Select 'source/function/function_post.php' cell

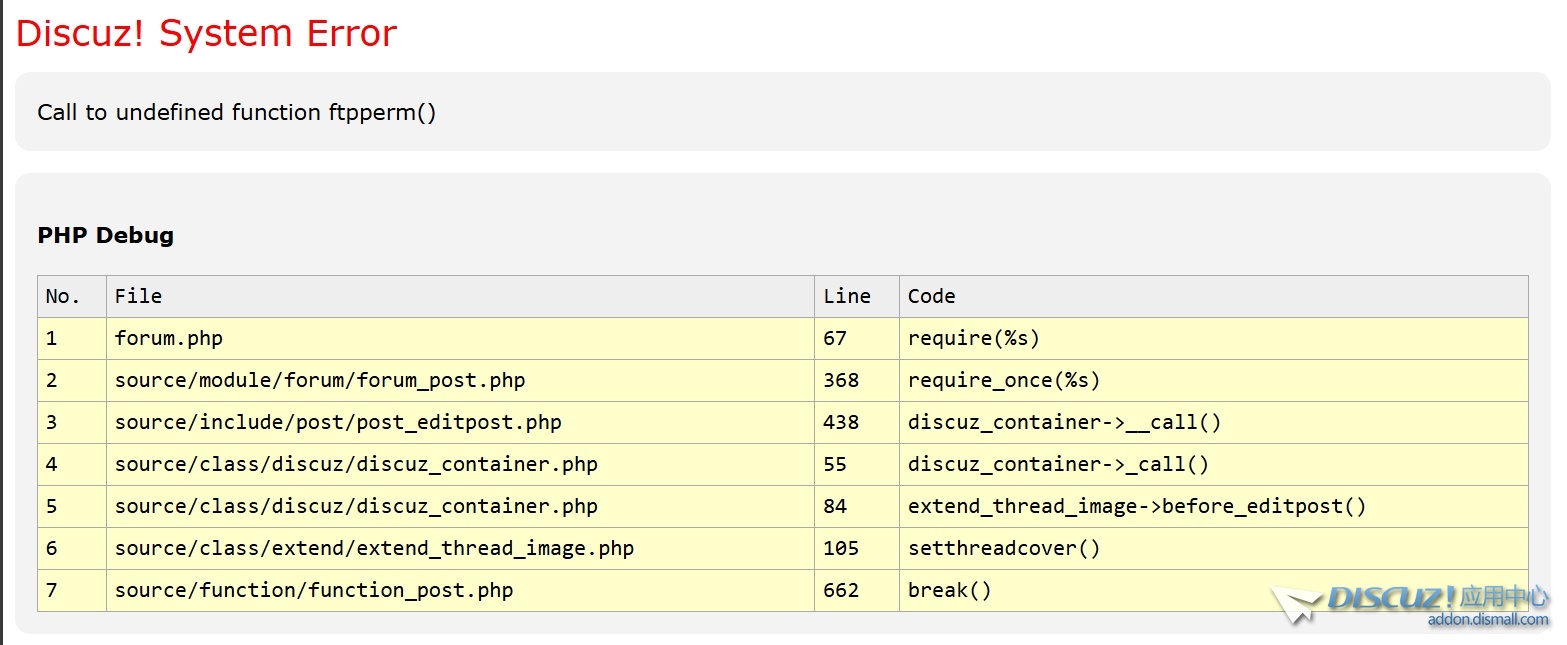coord(461,591)
